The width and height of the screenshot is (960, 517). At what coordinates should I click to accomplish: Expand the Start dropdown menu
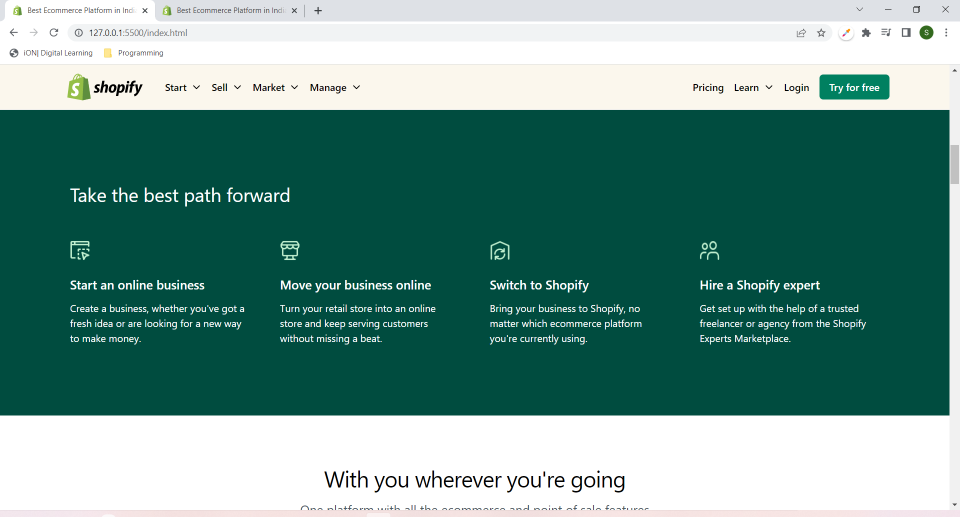coord(182,88)
